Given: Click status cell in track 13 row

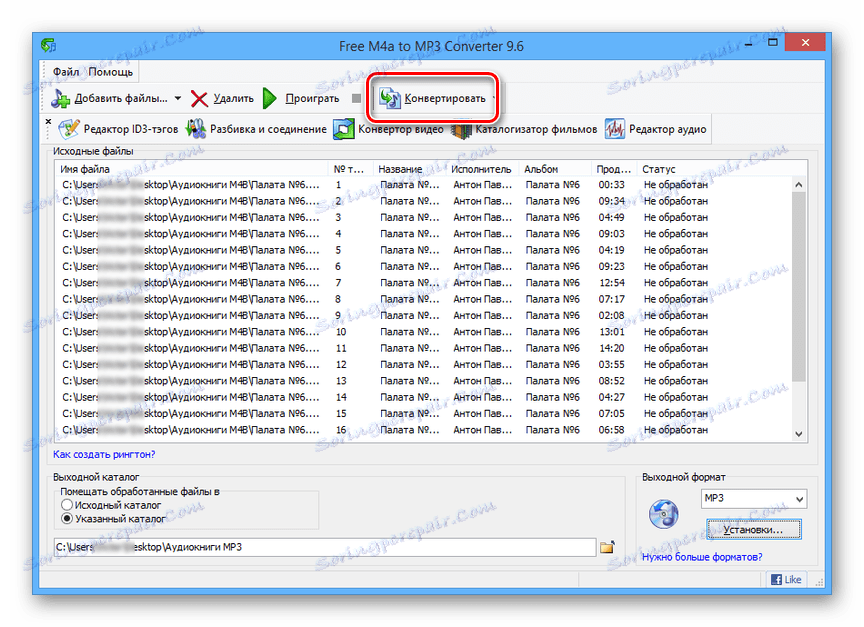Looking at the screenshot, I should 676,381.
